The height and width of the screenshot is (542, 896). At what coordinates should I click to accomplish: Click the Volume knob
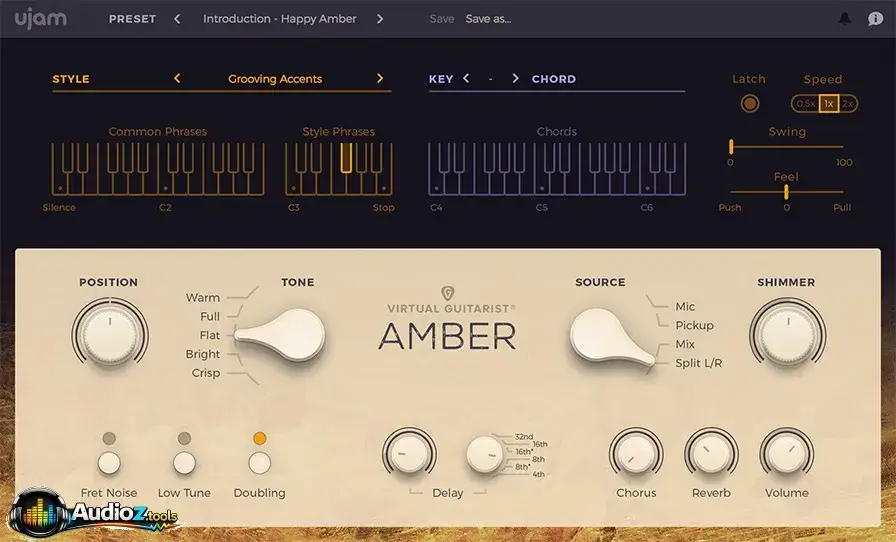pos(786,455)
